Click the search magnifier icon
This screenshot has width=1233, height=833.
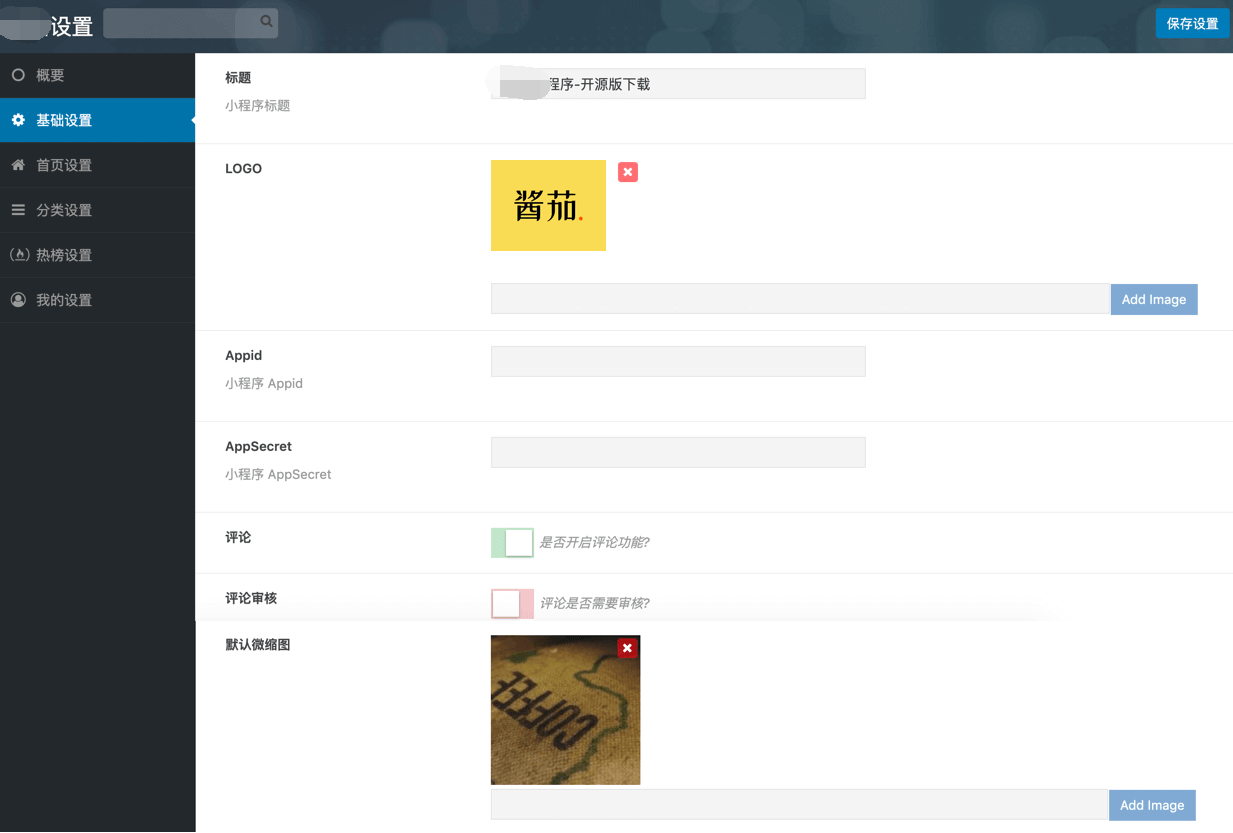point(265,21)
